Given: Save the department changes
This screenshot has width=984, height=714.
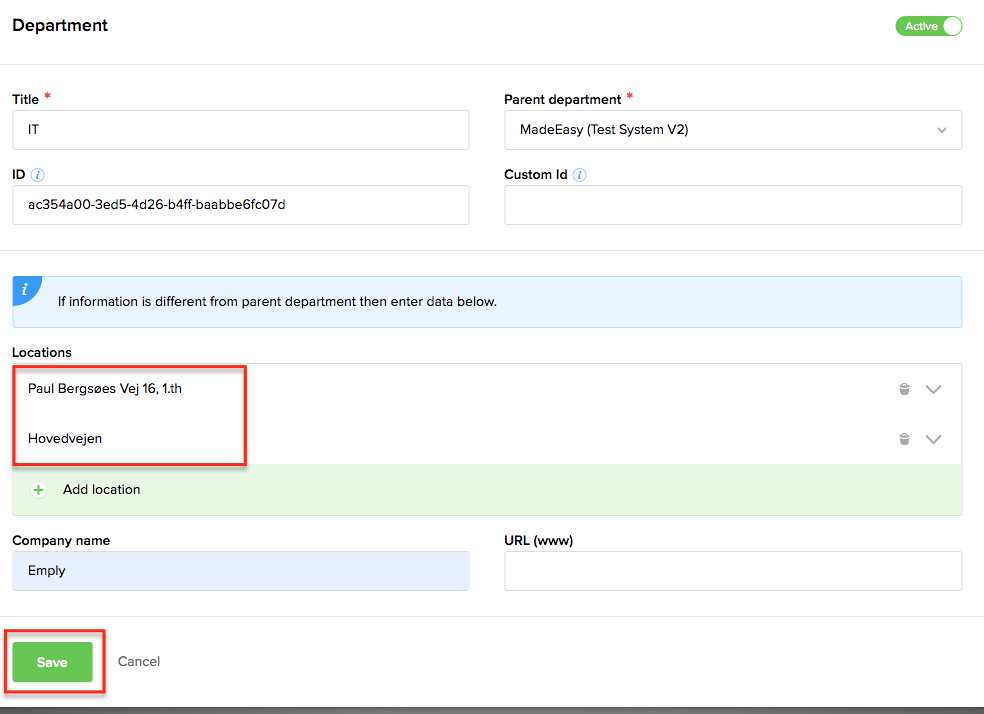Looking at the screenshot, I should click(x=52, y=662).
